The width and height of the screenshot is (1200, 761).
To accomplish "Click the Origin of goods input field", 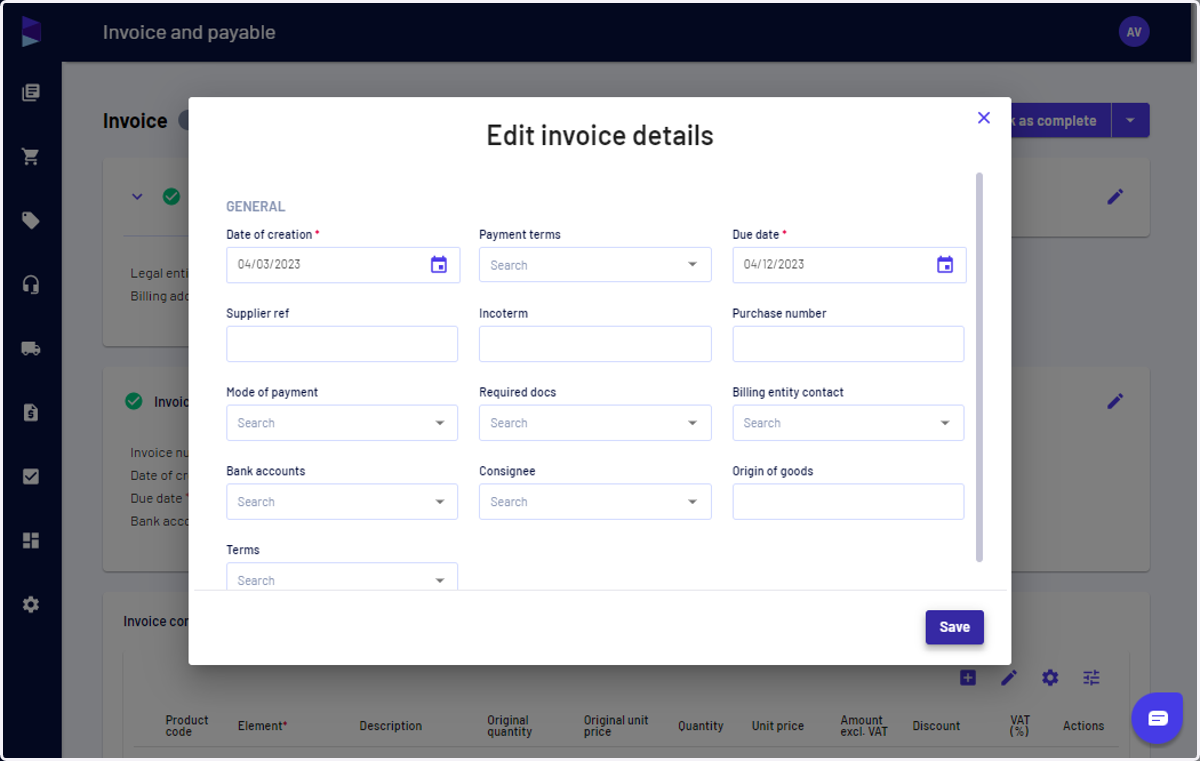I will click(x=848, y=502).
